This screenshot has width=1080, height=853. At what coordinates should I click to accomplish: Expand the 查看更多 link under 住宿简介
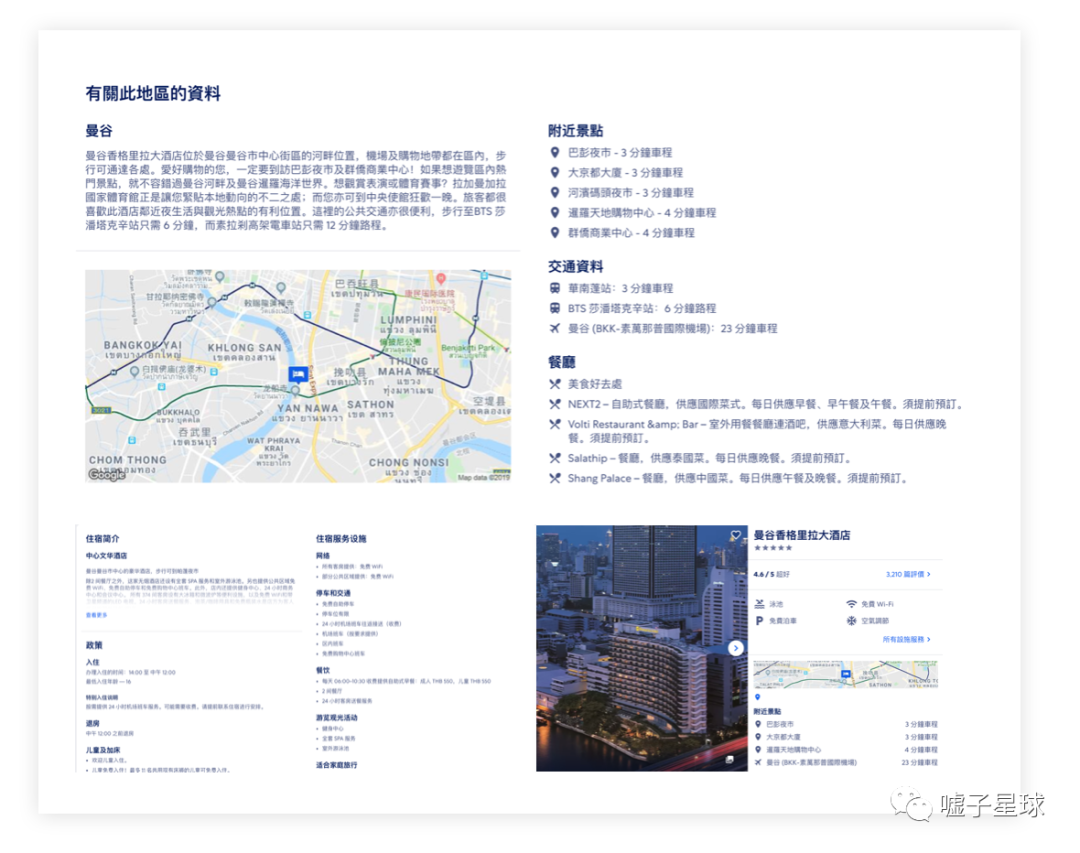[x=96, y=615]
